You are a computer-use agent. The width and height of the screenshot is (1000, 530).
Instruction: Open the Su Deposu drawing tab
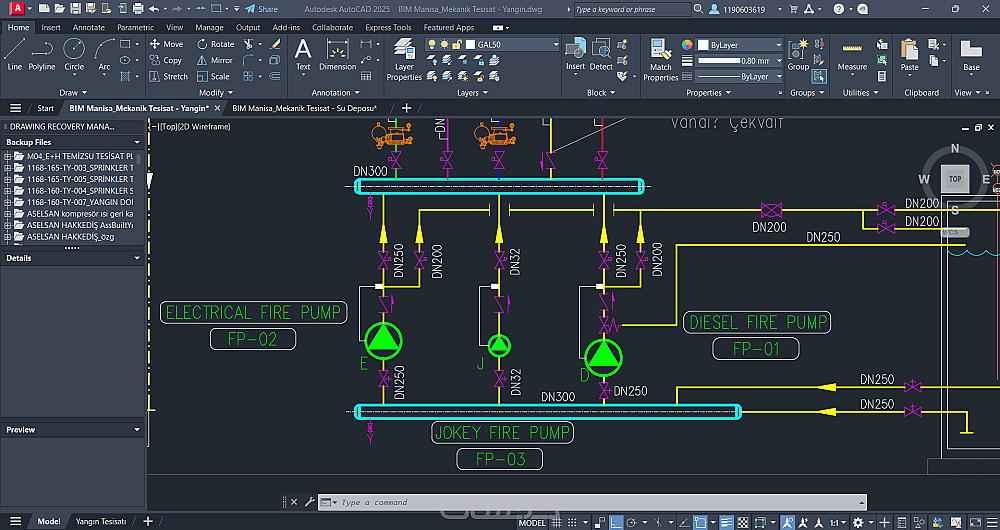pyautogui.click(x=304, y=108)
